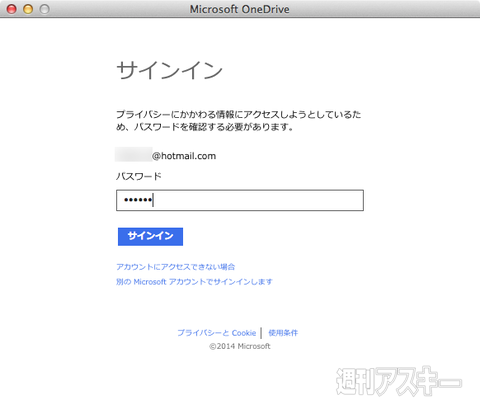Open 使用条件 link
The width and height of the screenshot is (480, 414).
click(283, 333)
